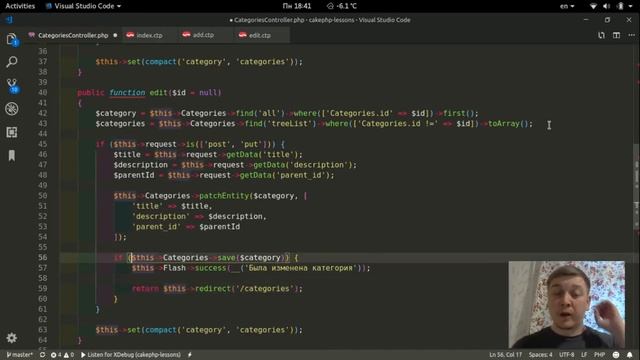
Task: Click the 'function' keyword on line 40
Action: tap(127, 93)
